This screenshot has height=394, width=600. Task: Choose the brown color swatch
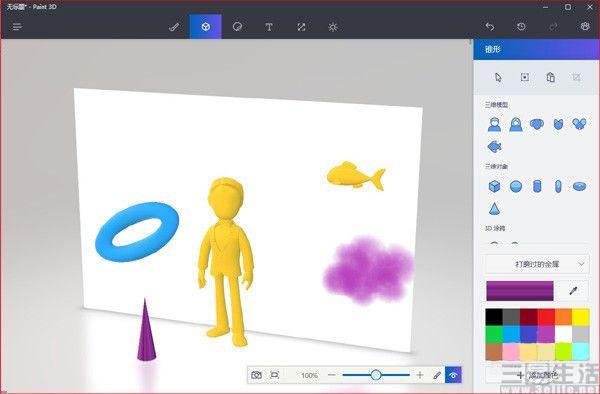coord(494,352)
